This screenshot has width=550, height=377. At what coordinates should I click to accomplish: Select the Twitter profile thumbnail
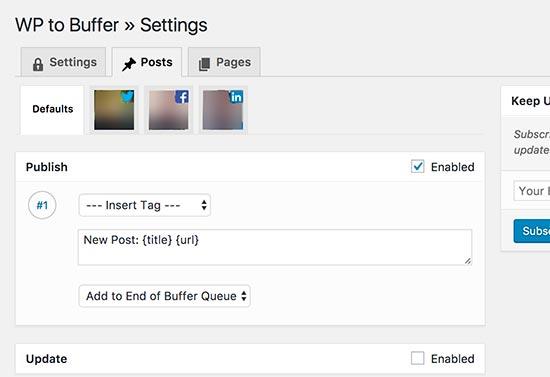(114, 110)
